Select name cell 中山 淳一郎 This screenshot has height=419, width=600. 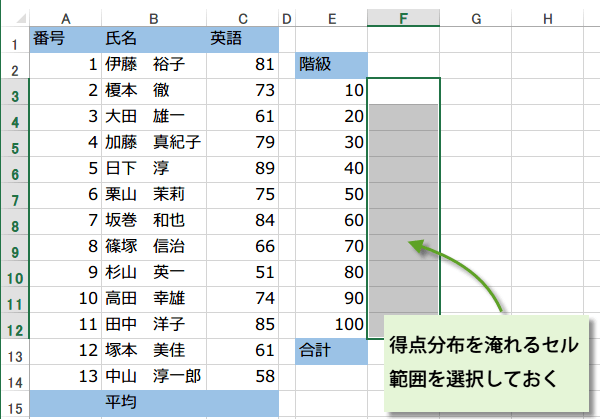point(154,378)
